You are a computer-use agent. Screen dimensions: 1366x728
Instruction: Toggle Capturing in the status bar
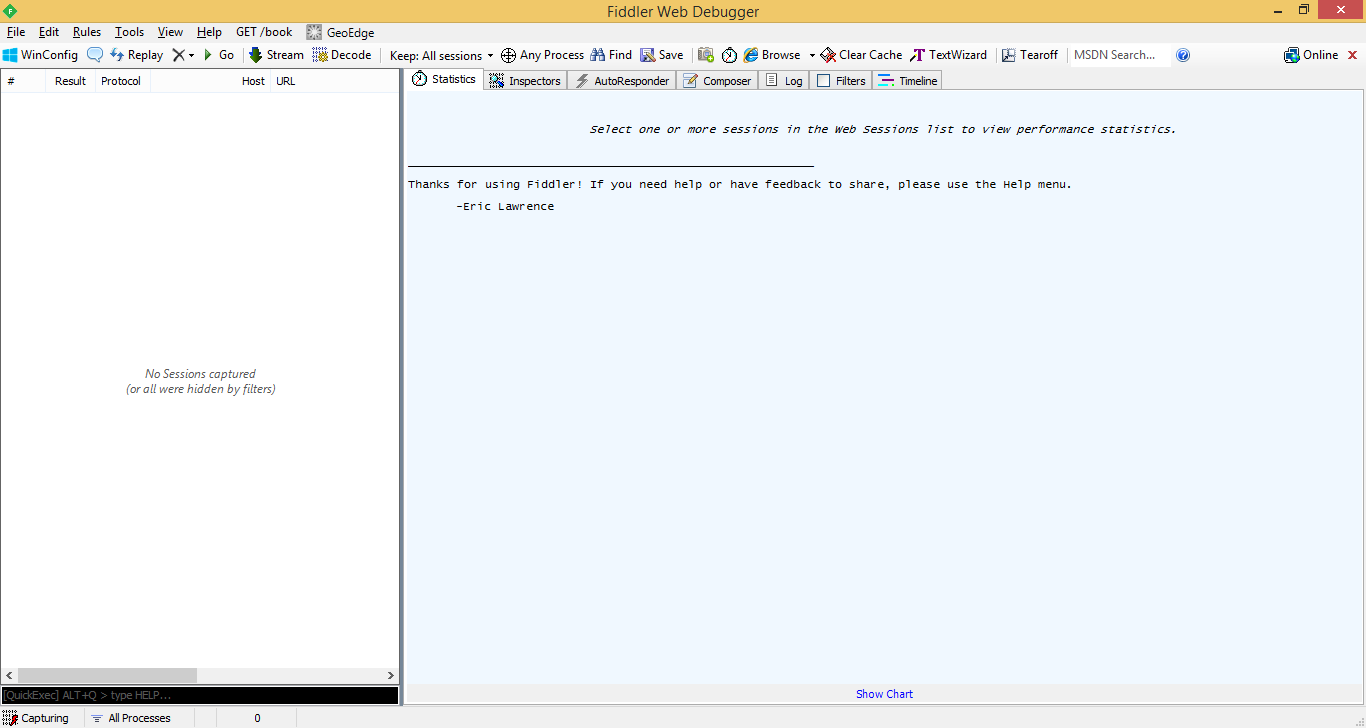point(37,717)
